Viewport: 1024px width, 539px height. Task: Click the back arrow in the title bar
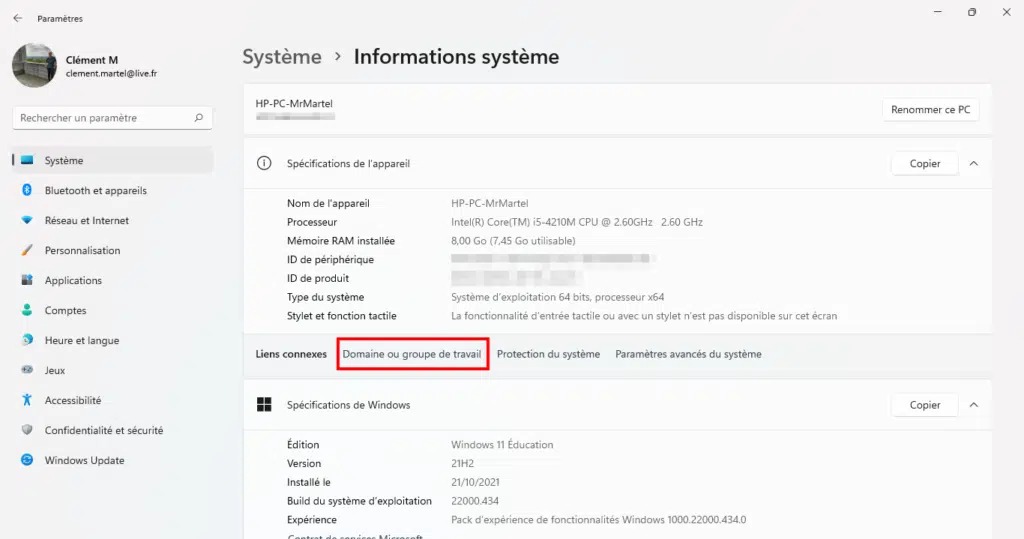click(x=18, y=18)
